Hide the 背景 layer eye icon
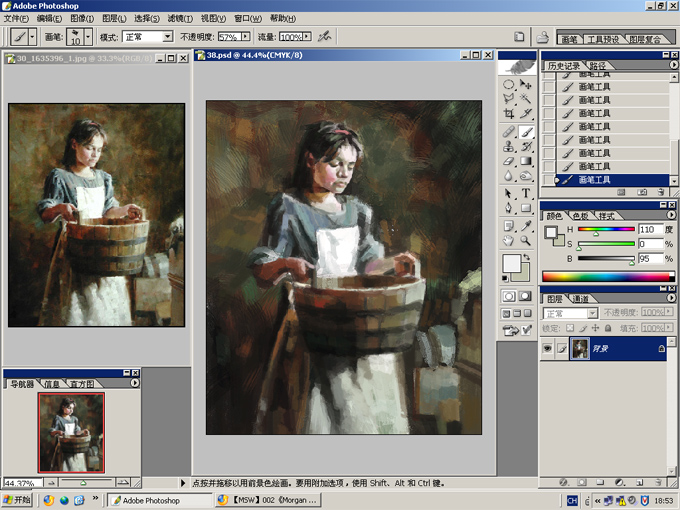Image resolution: width=680 pixels, height=510 pixels. click(548, 348)
